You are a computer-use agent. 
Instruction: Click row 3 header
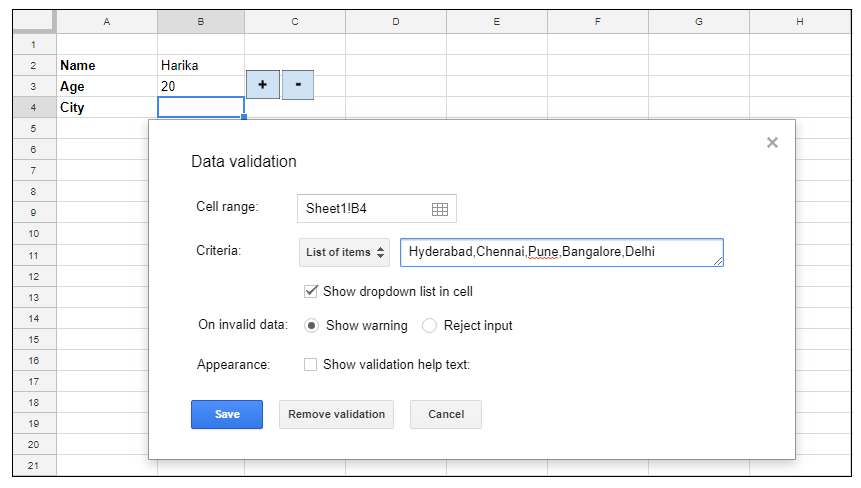tap(34, 87)
